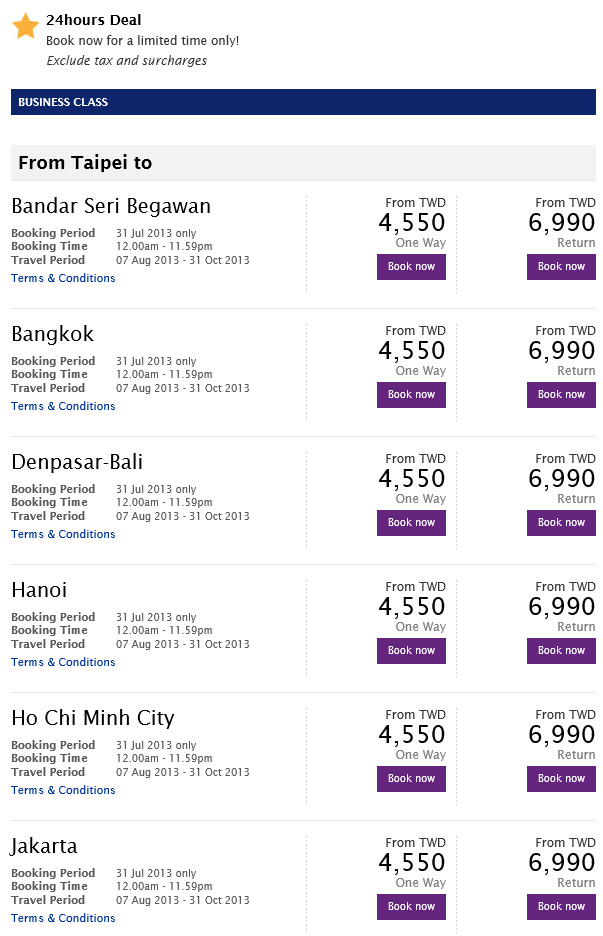Image resolution: width=603 pixels, height=936 pixels.
Task: Select the BUSINESS CLASS header bar
Action: coord(303,102)
